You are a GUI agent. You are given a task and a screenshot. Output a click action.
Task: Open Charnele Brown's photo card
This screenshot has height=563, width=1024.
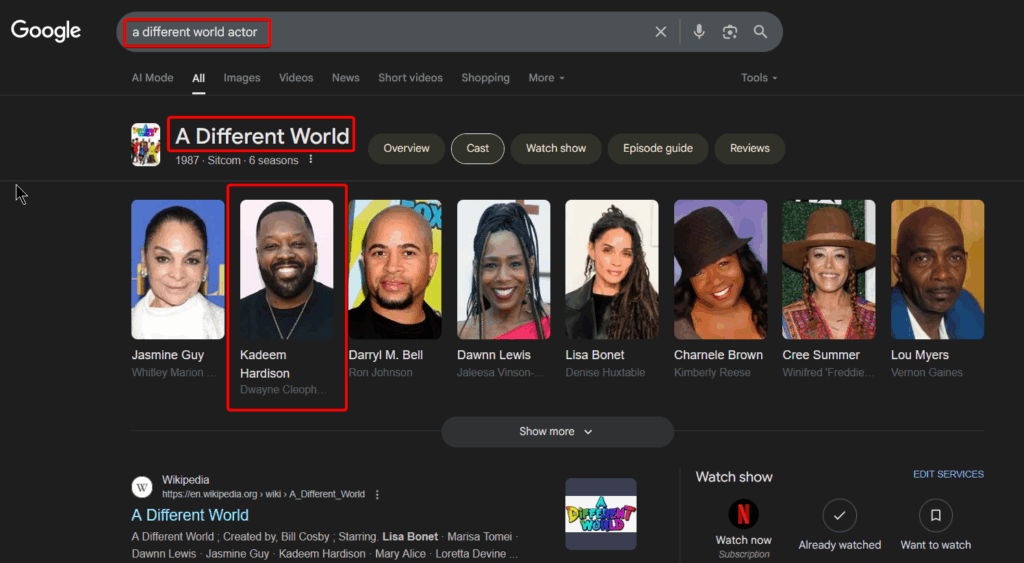(x=720, y=269)
